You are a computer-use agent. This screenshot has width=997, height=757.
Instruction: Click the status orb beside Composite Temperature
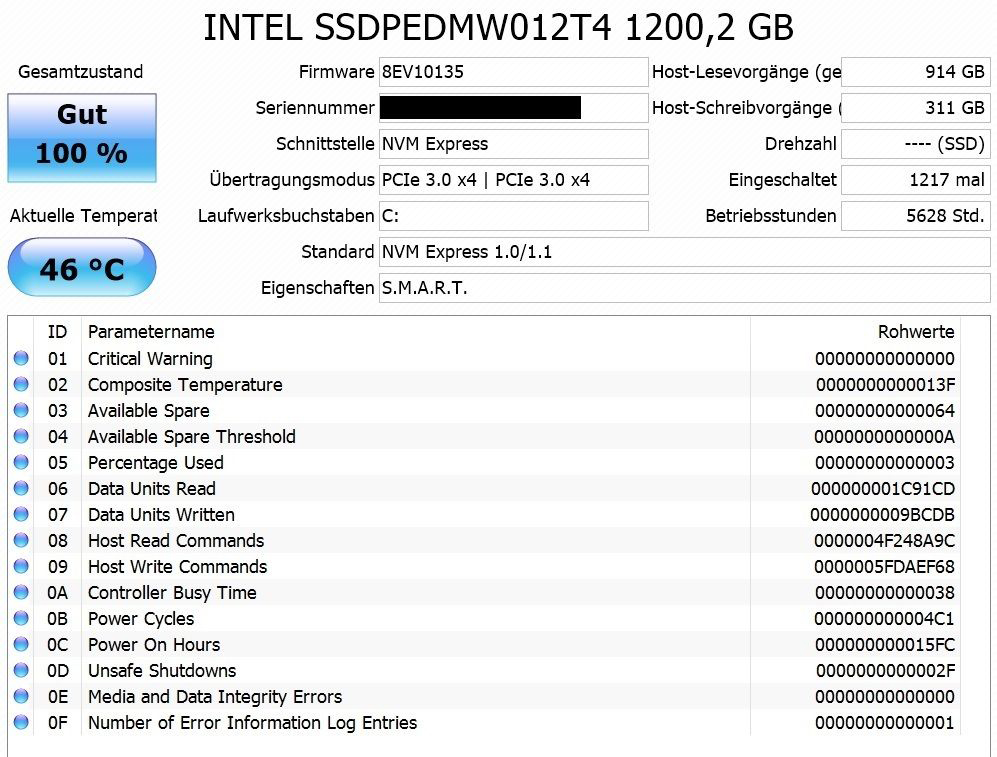[21, 385]
